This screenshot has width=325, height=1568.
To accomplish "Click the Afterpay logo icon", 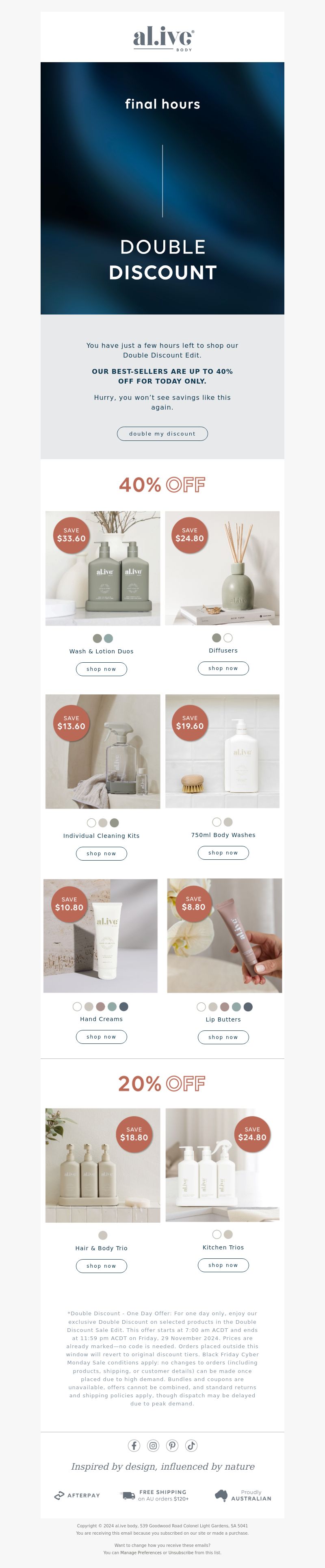I will pyautogui.click(x=59, y=1495).
